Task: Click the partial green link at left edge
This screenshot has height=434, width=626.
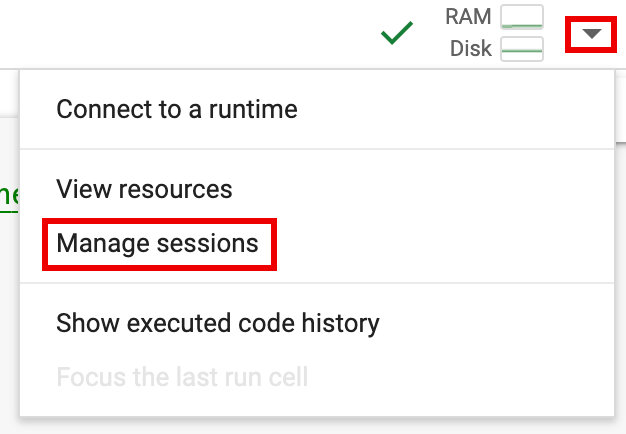Action: [9, 193]
